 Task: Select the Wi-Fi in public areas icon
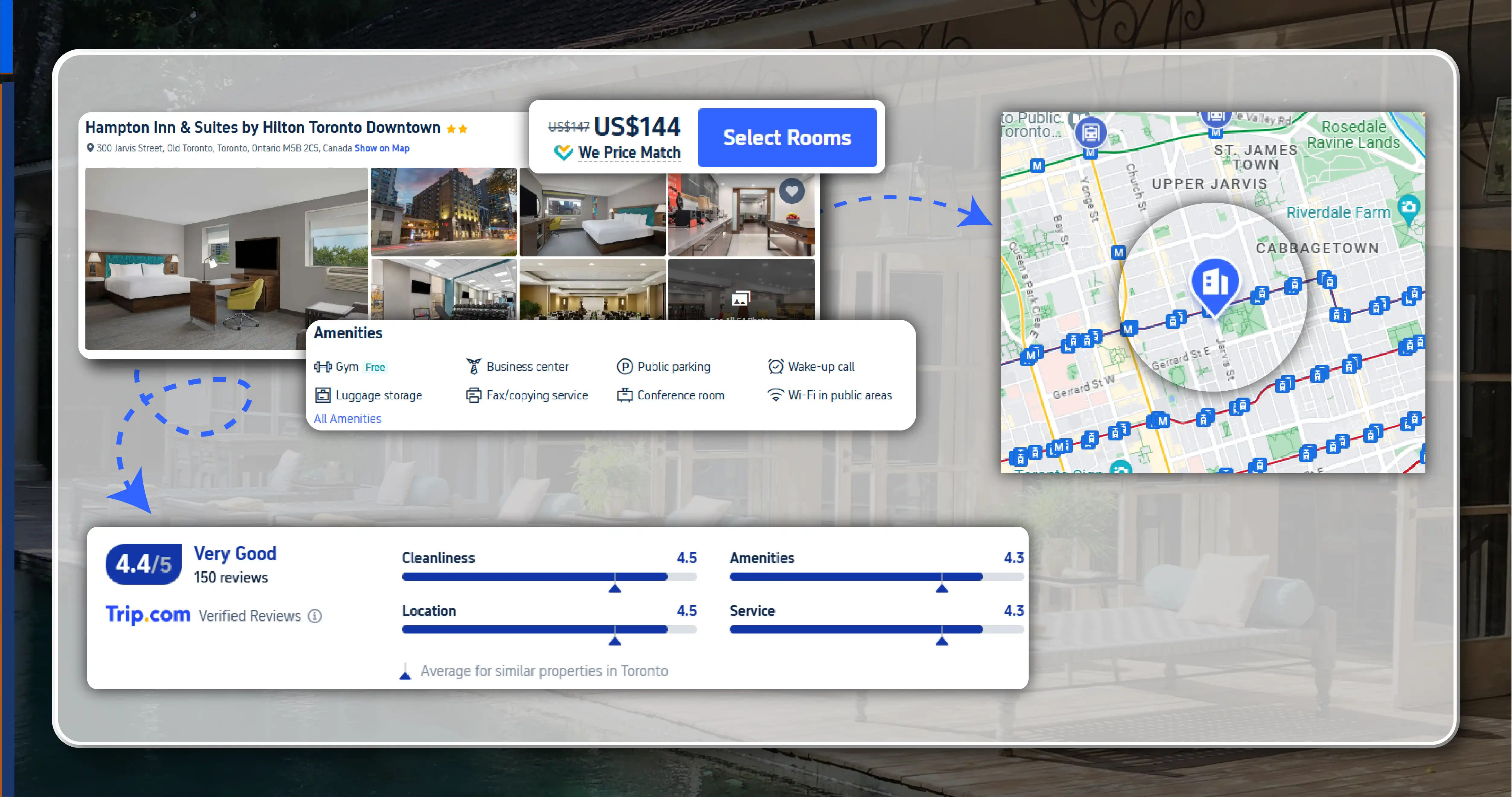[776, 395]
